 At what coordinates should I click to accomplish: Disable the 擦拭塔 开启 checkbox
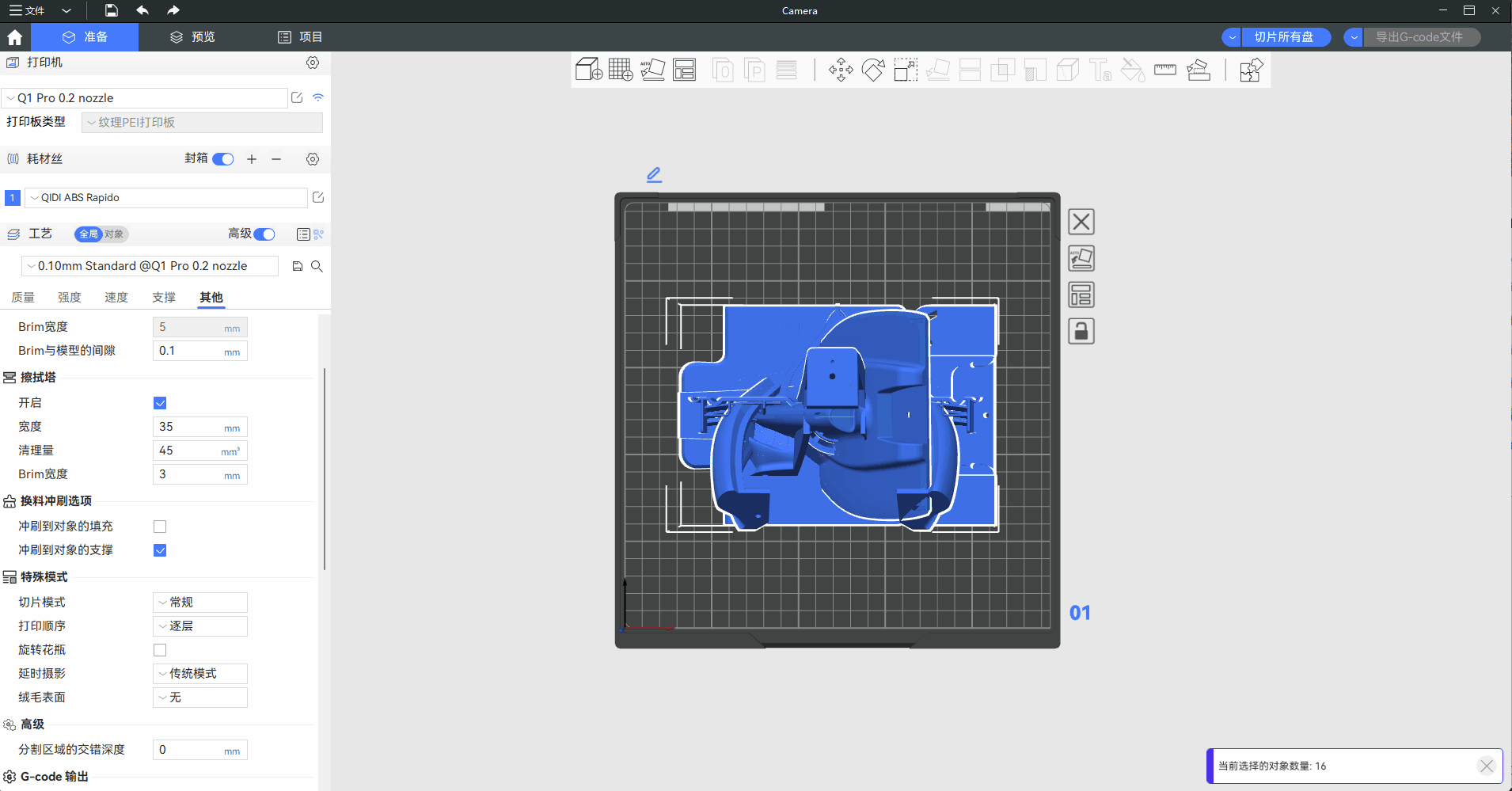160,403
